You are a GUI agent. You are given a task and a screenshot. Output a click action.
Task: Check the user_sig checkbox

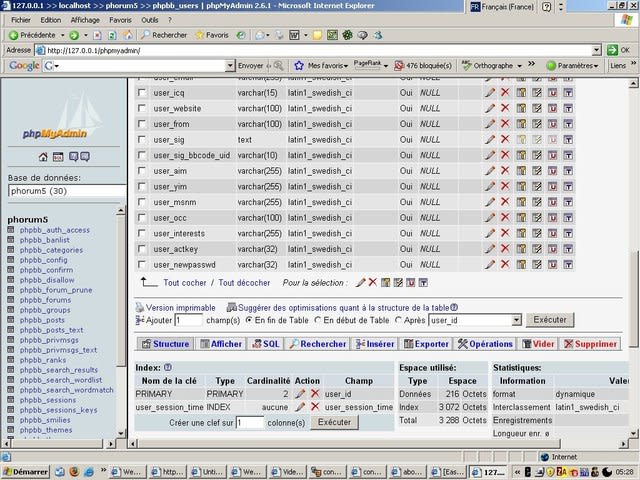[x=142, y=140]
